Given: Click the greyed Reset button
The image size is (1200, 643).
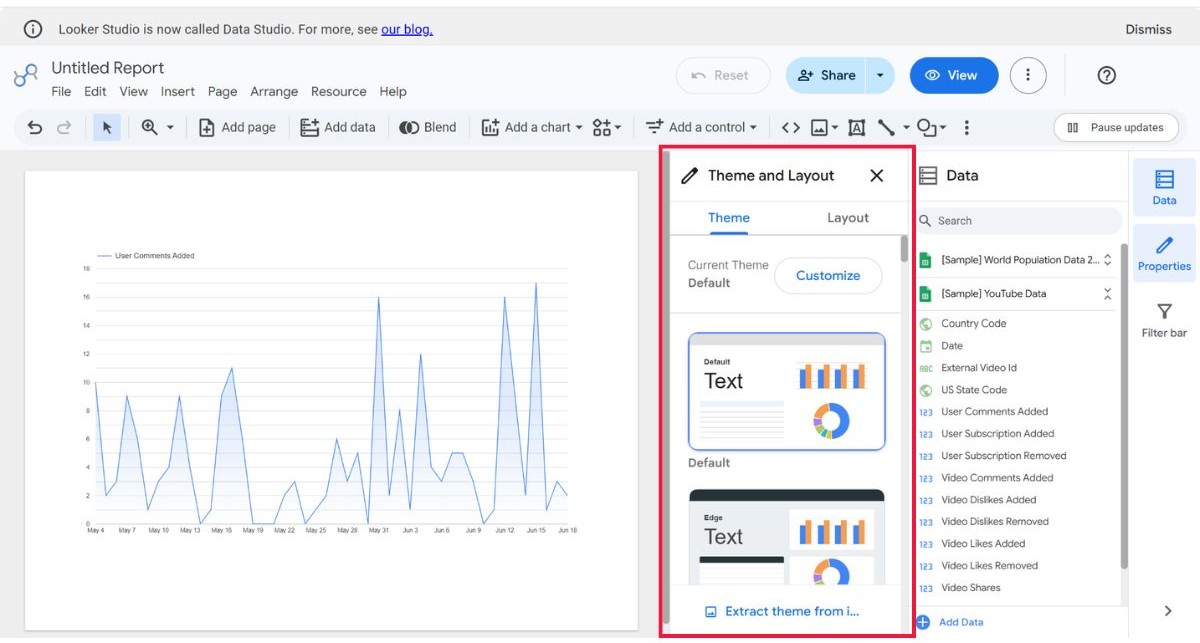Looking at the screenshot, I should pyautogui.click(x=723, y=75).
